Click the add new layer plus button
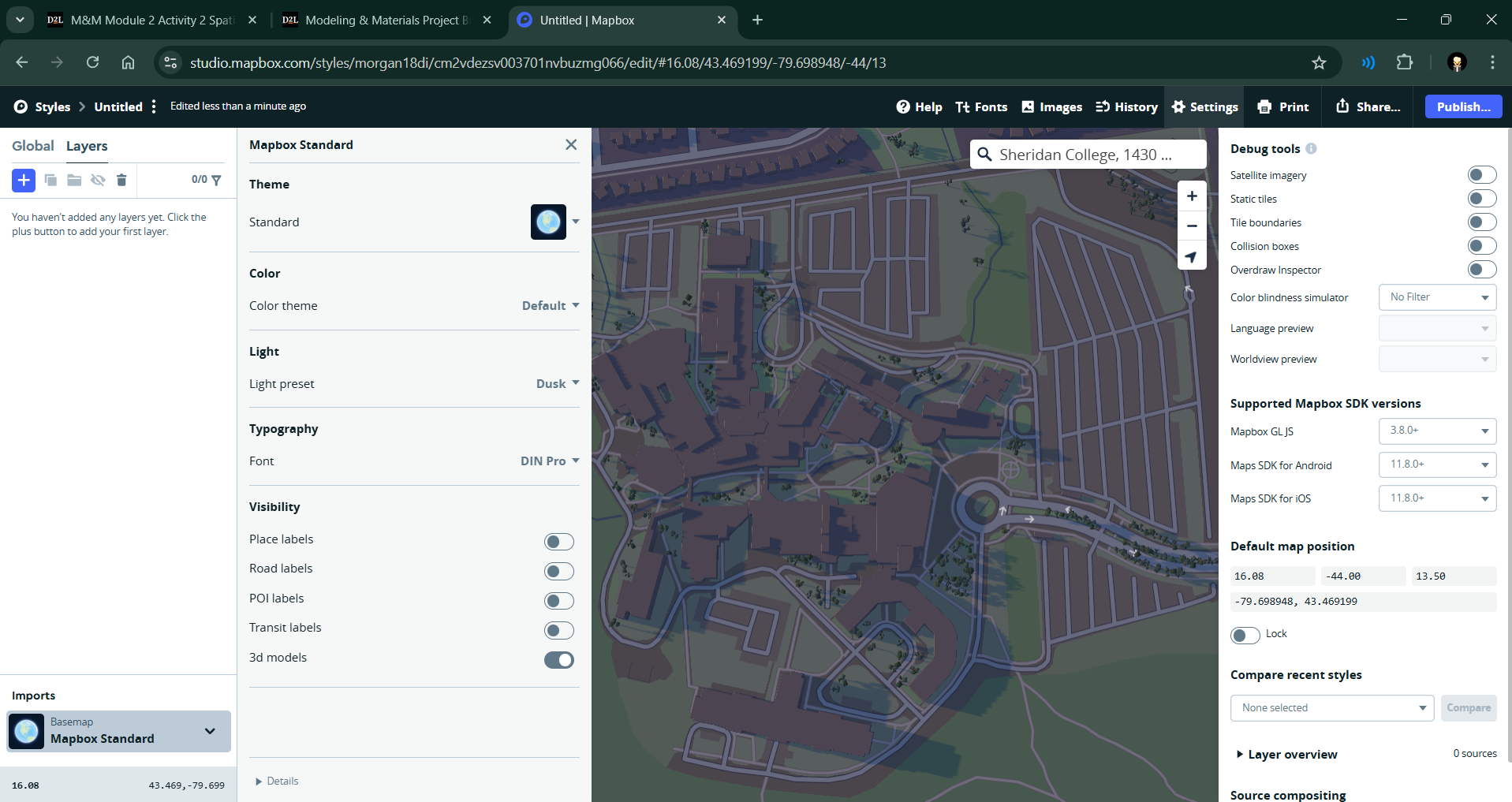Image resolution: width=1512 pixels, height=802 pixels. coord(24,180)
